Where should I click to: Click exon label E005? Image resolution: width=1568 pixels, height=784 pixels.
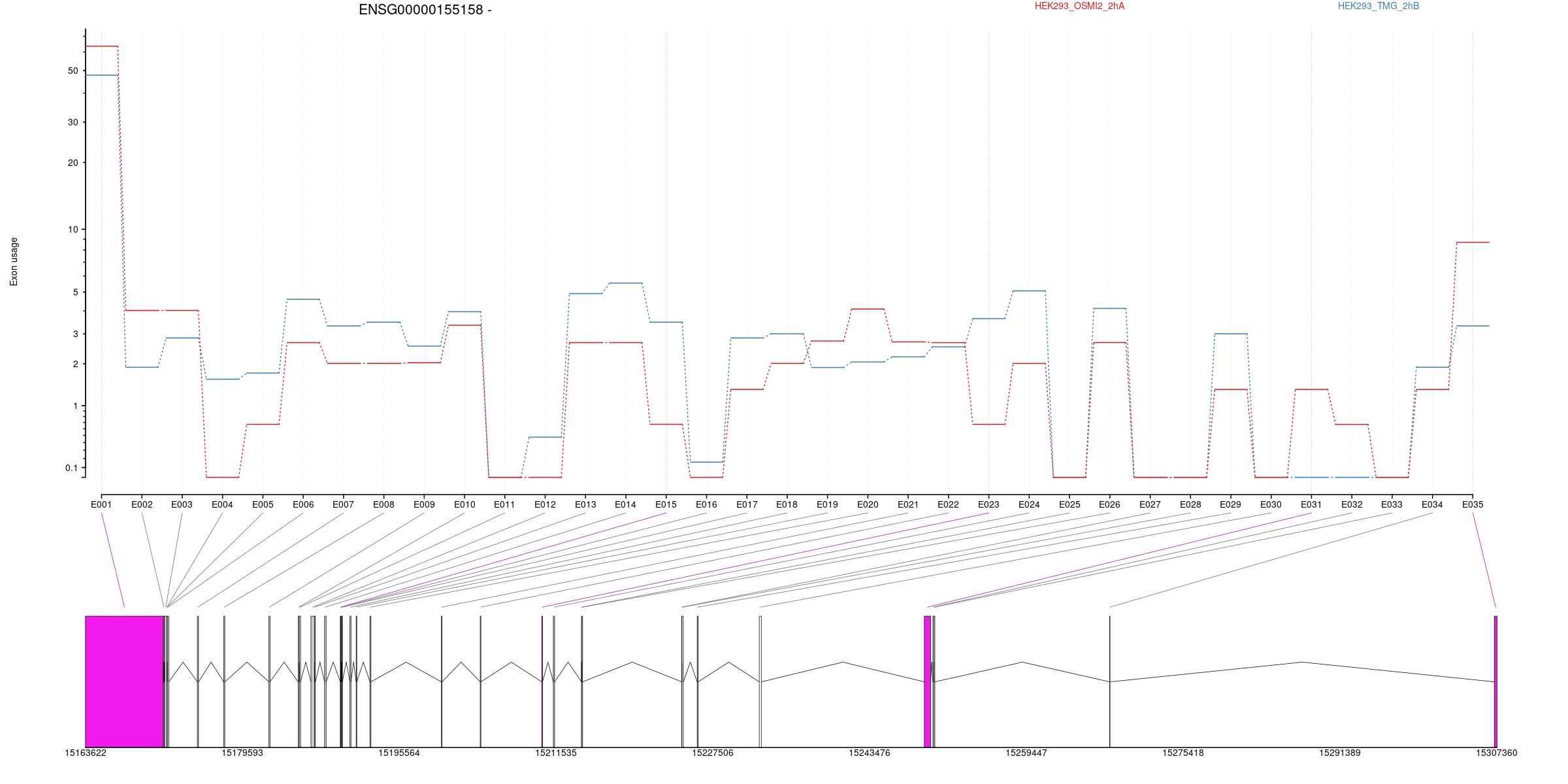[x=263, y=504]
